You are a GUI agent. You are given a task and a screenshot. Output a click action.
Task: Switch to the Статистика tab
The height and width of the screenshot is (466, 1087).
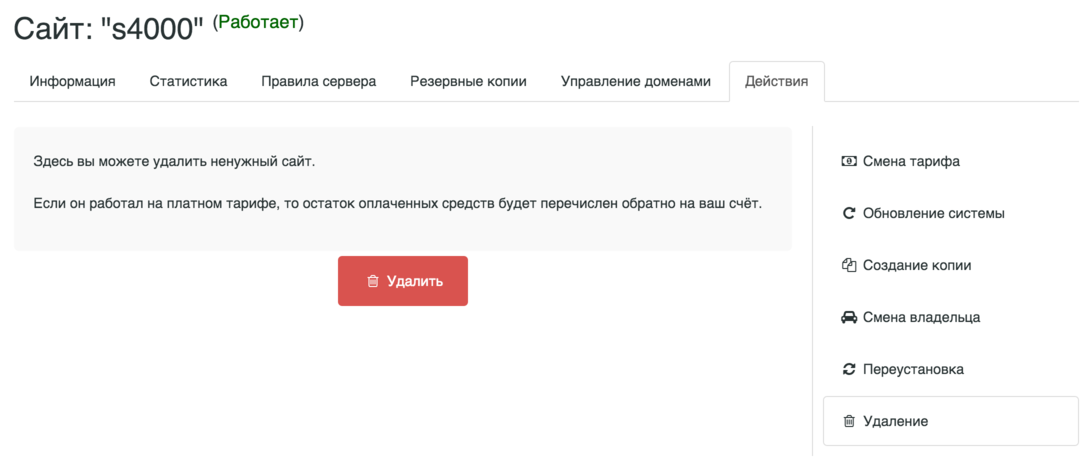click(x=189, y=81)
